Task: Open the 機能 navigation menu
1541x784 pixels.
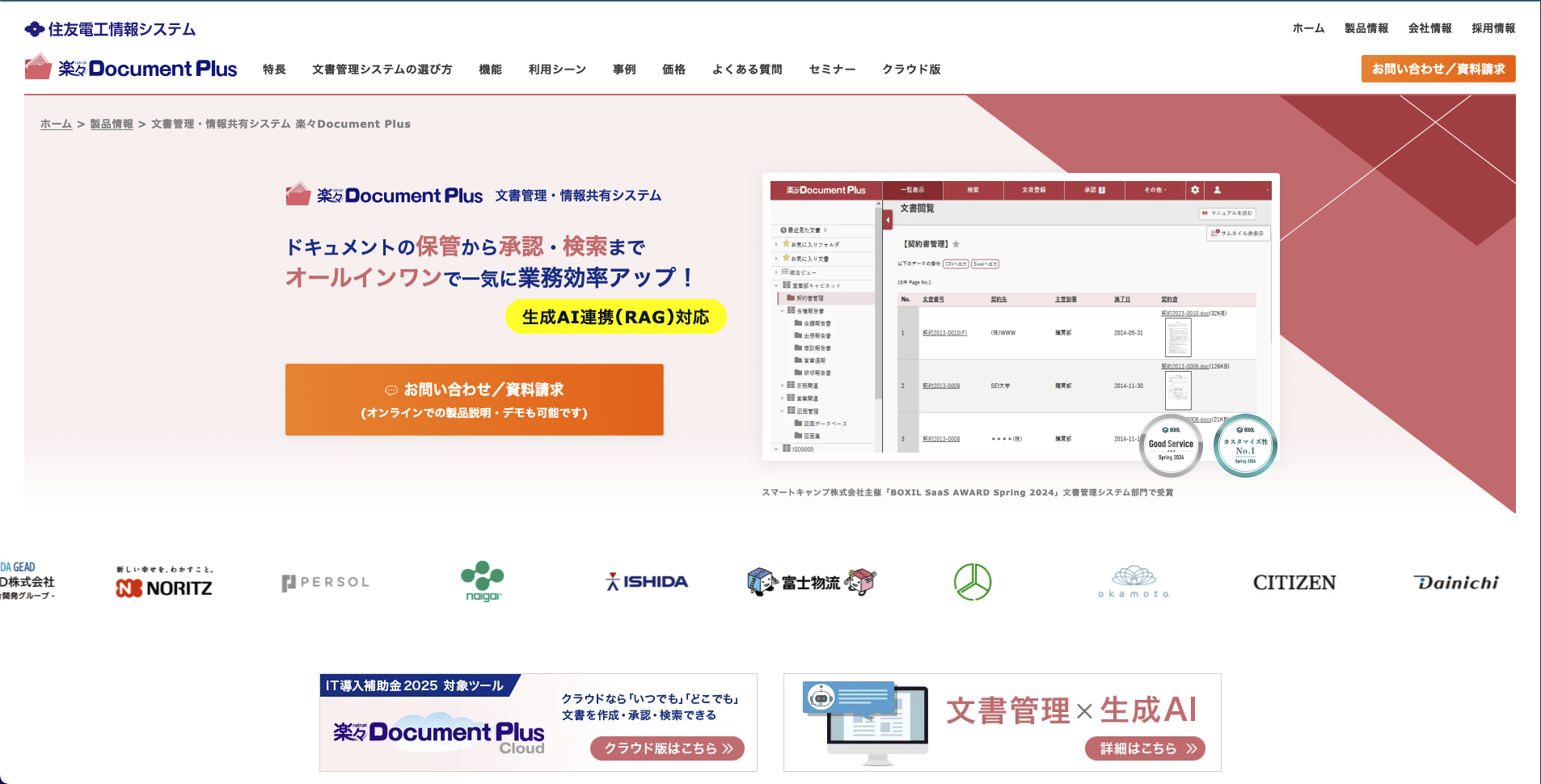Action: pos(490,70)
